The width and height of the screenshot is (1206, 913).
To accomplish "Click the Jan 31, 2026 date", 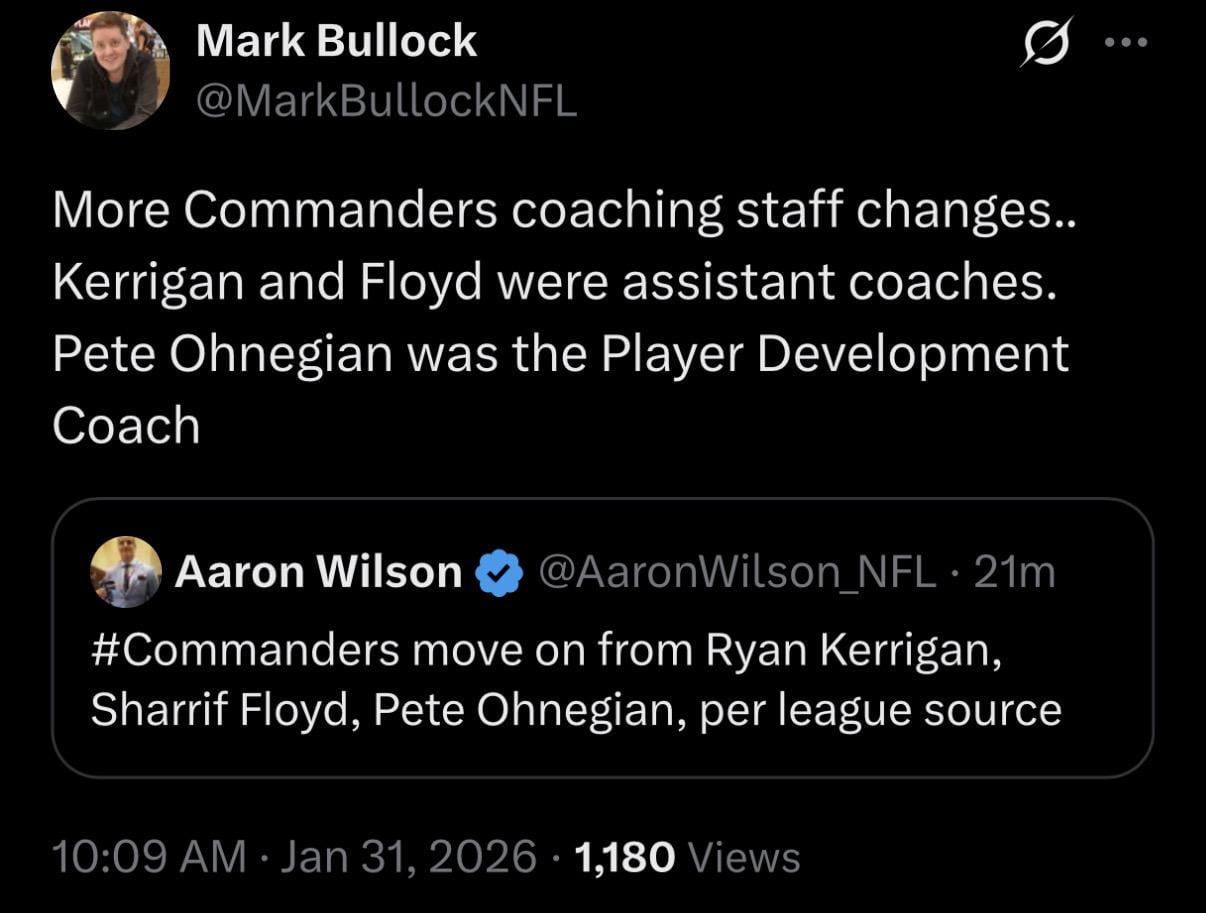I will pos(411,857).
